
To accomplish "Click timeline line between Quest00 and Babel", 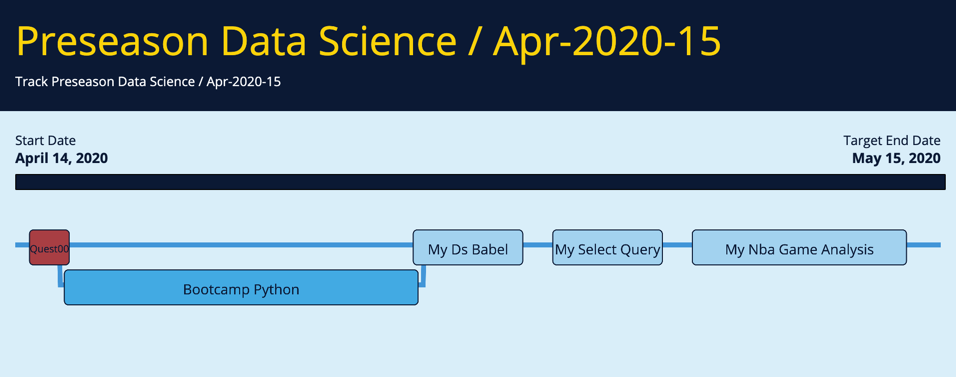I will (241, 245).
